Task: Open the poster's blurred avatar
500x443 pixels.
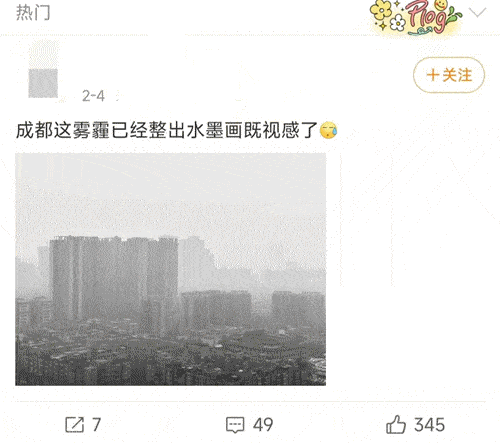Action: (43, 69)
